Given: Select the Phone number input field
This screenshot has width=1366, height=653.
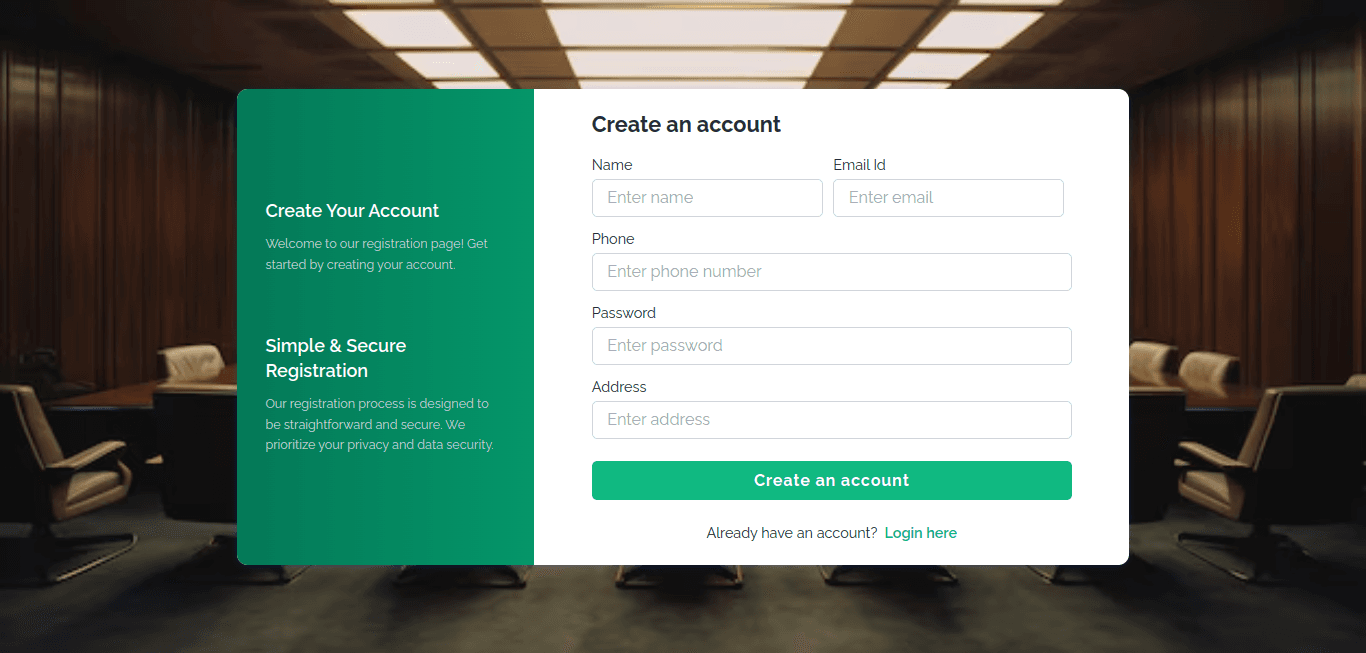Looking at the screenshot, I should point(831,272).
